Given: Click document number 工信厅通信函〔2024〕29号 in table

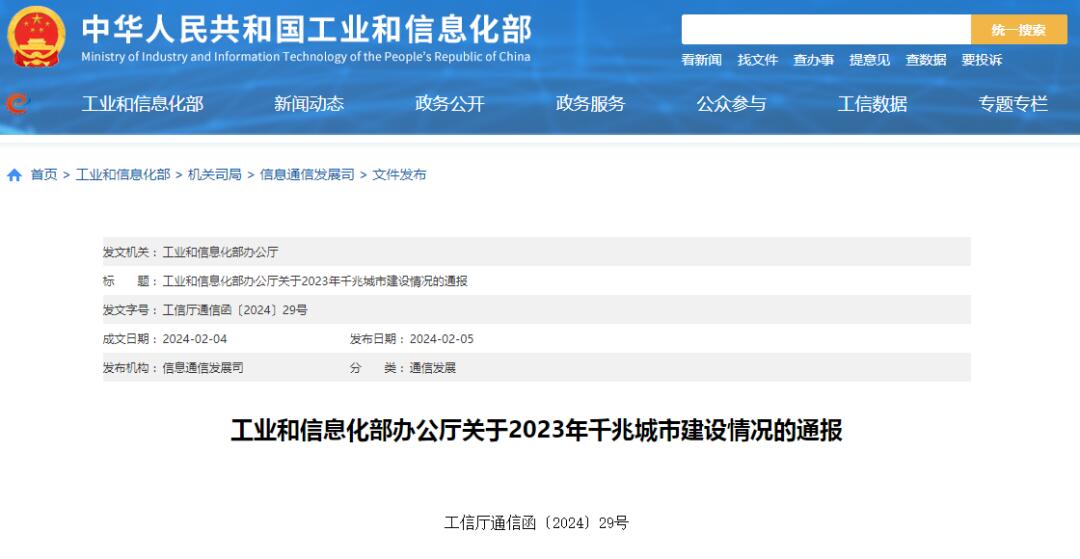Looking at the screenshot, I should pos(235,310).
